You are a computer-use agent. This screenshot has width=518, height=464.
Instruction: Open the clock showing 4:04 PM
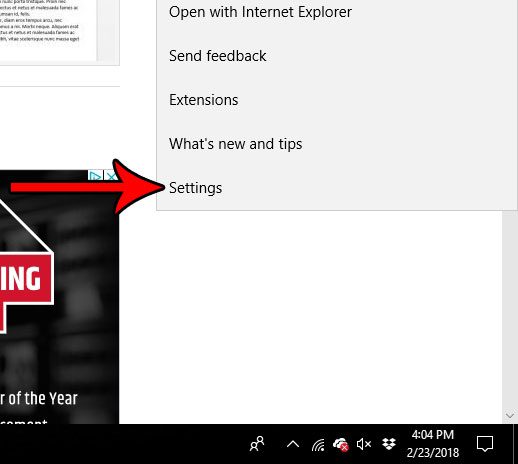433,444
